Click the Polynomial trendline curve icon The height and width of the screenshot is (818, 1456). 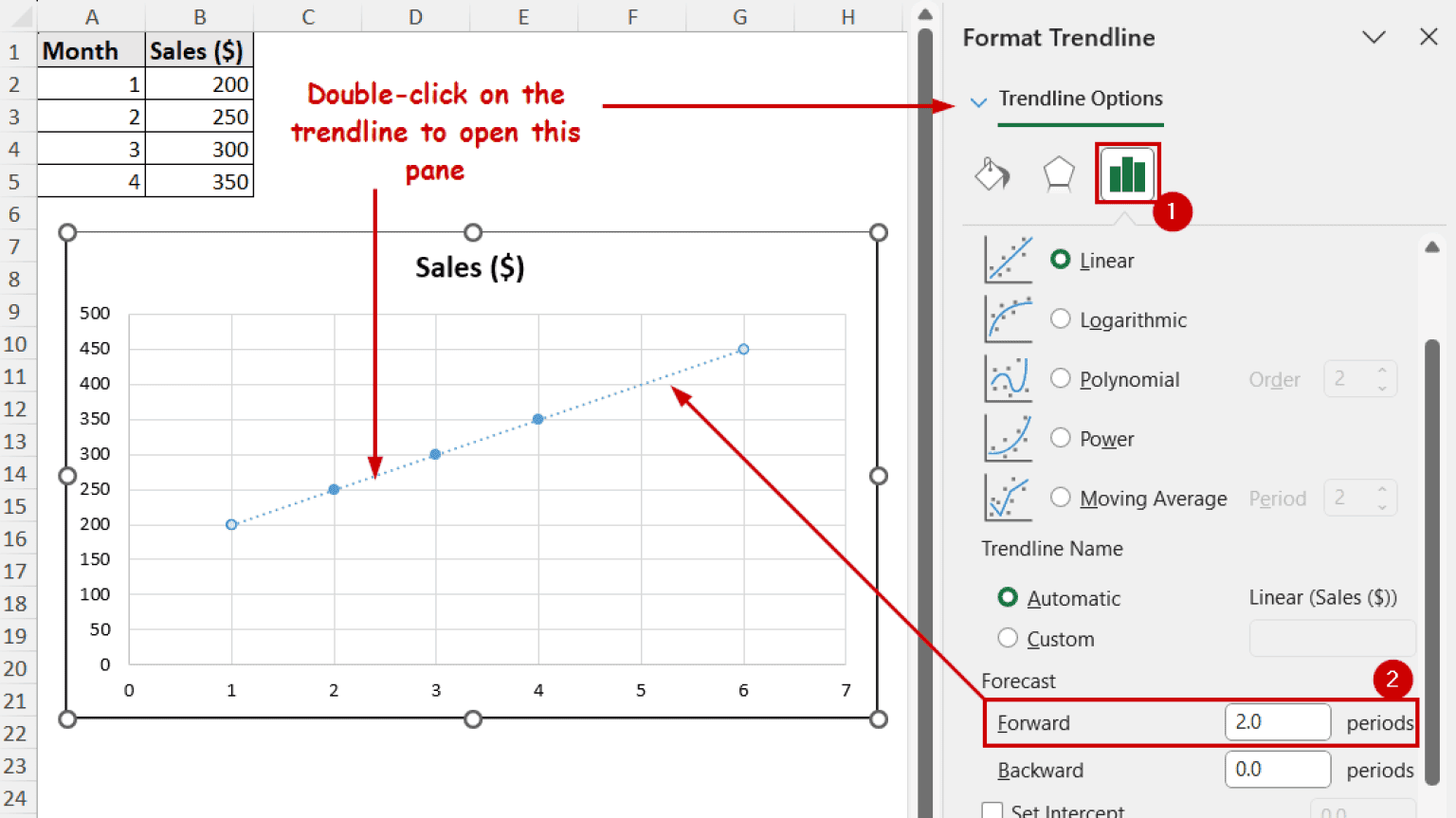(1008, 379)
